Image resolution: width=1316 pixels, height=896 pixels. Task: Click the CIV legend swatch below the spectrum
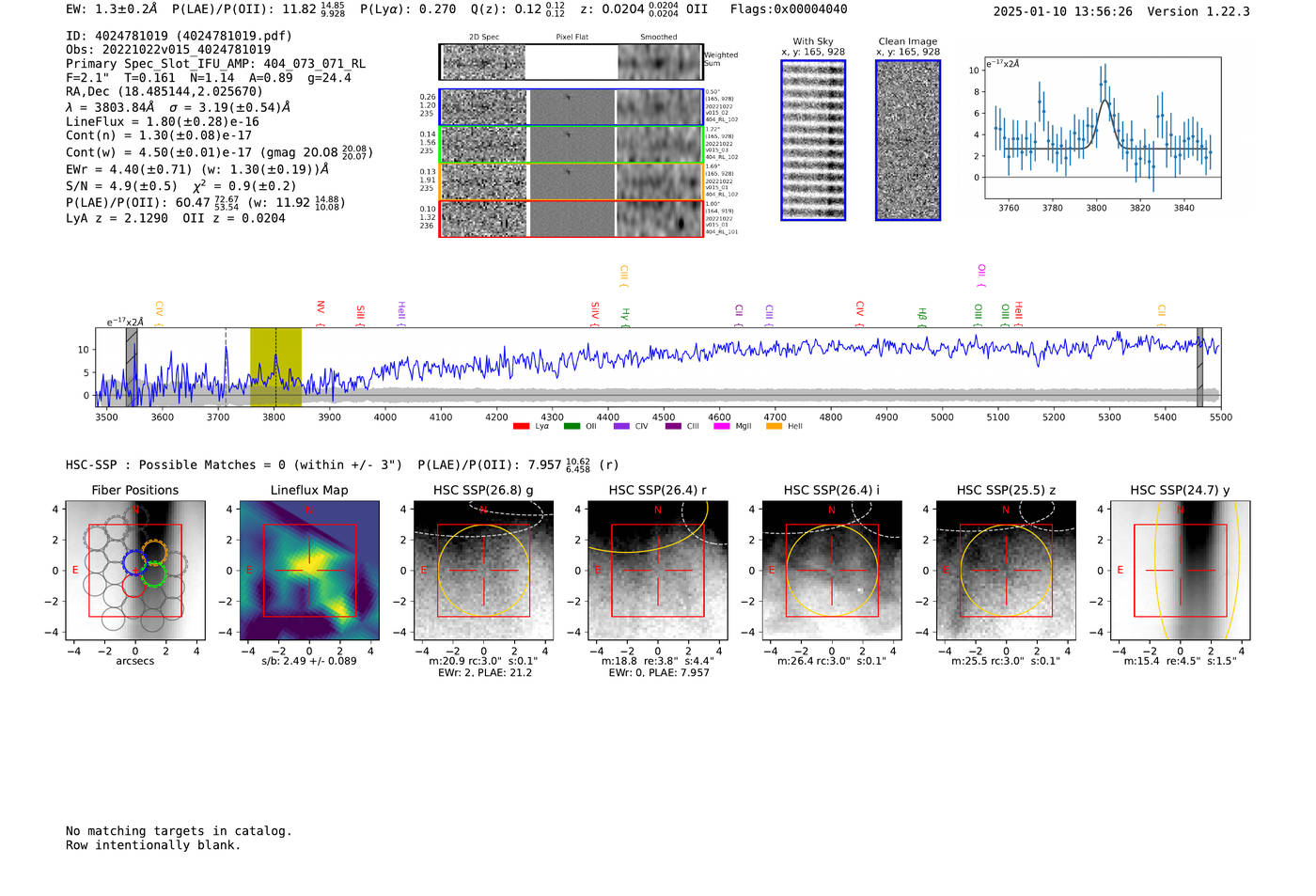[621, 427]
